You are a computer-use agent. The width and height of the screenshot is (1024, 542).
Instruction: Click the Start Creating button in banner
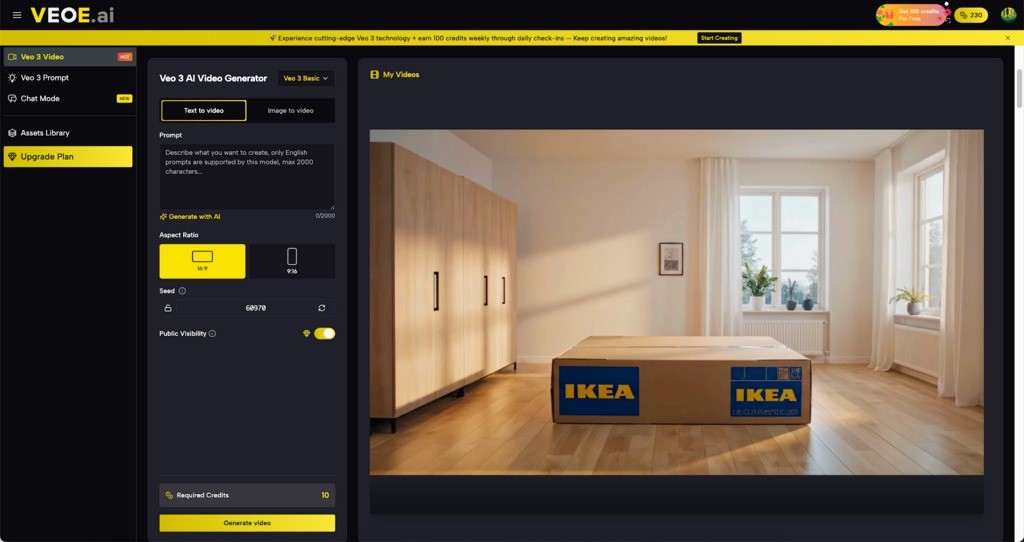click(719, 38)
